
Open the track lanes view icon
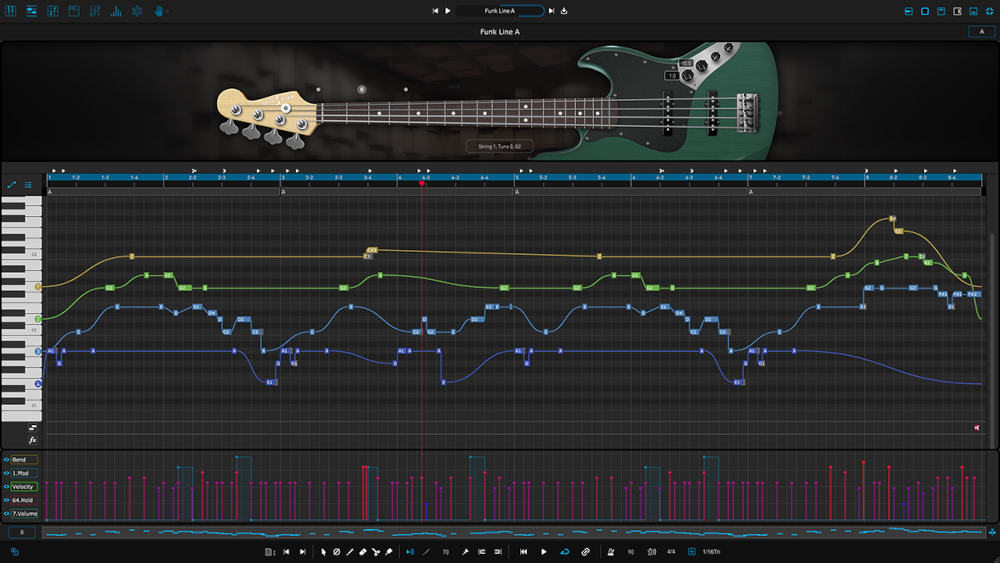pyautogui.click(x=31, y=11)
